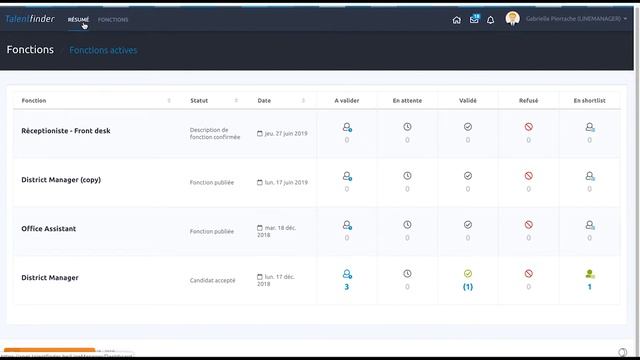Screen dimensions: 640x360
Task: Click status 'Description de fonction confirmée'
Action: pos(215,133)
